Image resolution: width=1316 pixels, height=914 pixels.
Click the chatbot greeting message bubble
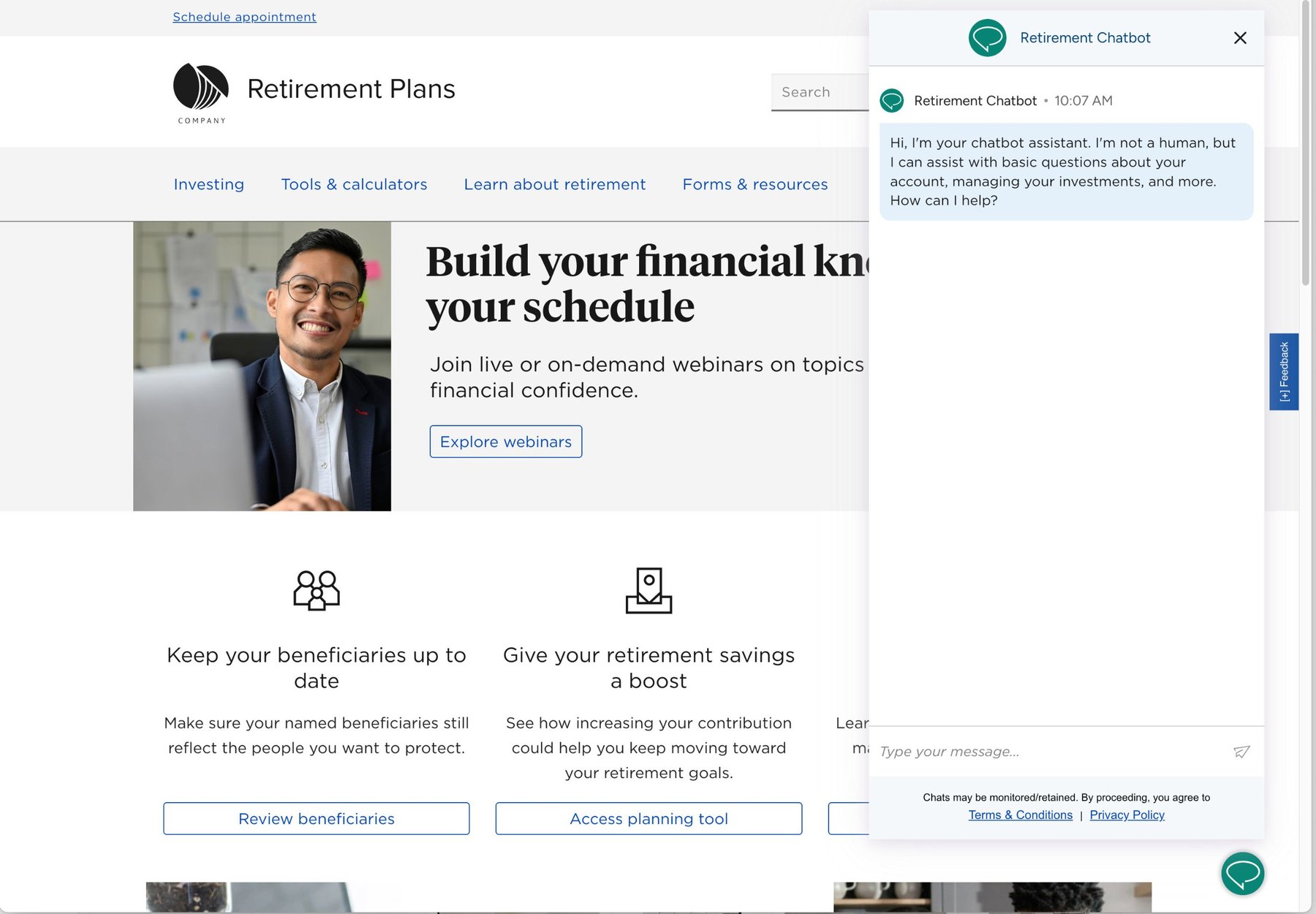[1066, 172]
